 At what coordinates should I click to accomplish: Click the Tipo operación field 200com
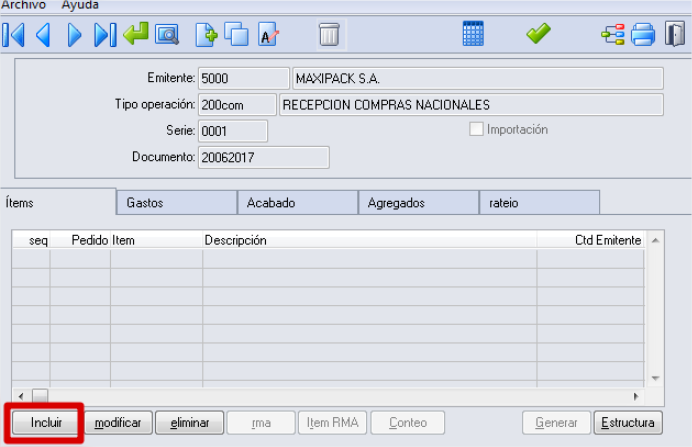click(237, 105)
